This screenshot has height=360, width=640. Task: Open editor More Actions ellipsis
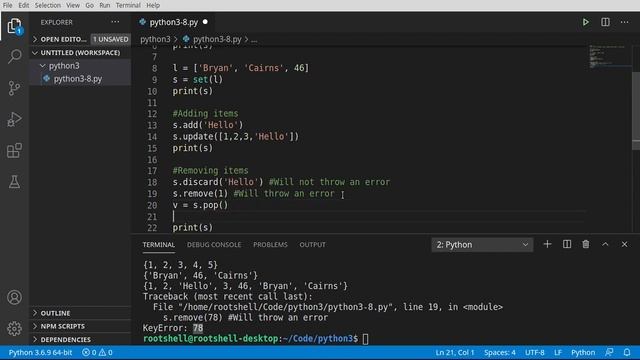pyautogui.click(x=624, y=22)
